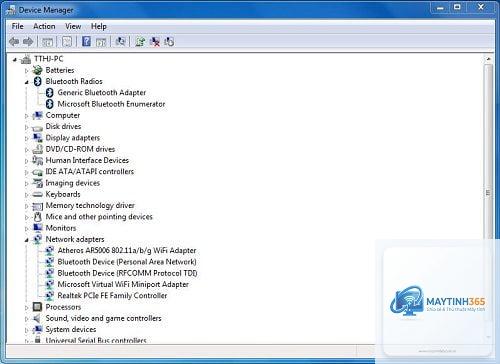Click the TTHJ-PC root computer icon
The width and height of the screenshot is (500, 364).
click(x=26, y=59)
